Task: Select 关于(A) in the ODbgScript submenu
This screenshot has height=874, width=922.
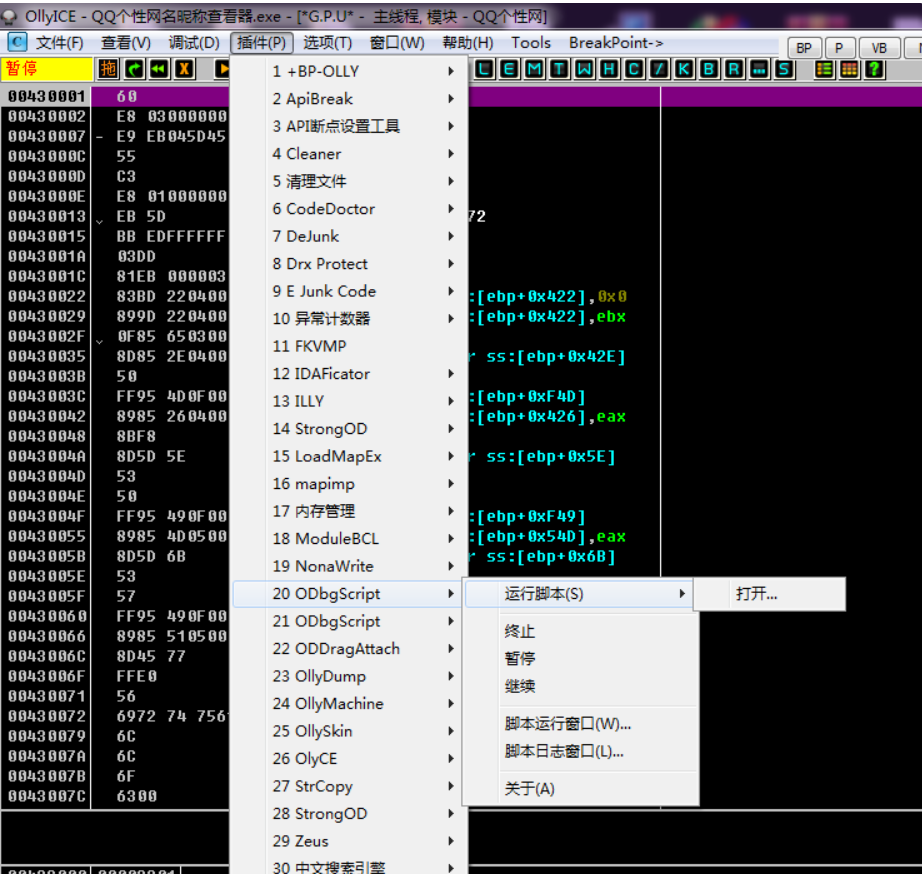Action: [530, 789]
